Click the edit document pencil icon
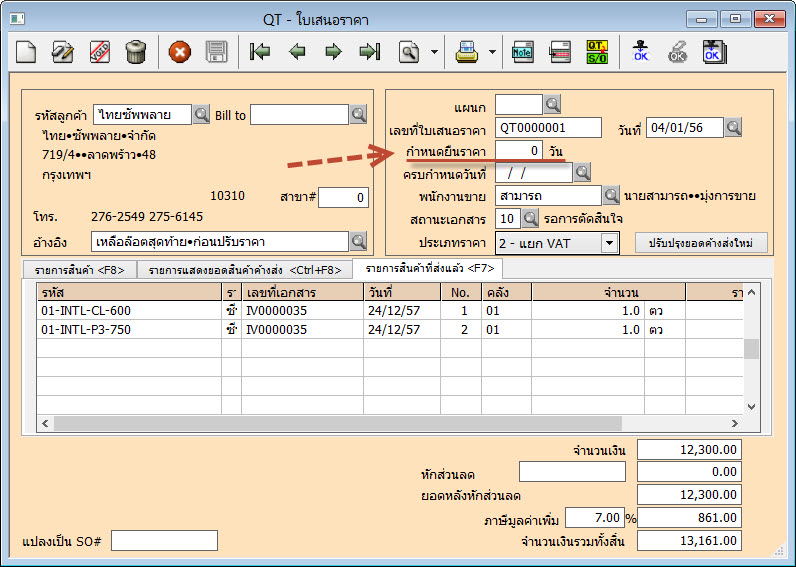796x567 pixels. click(x=63, y=52)
